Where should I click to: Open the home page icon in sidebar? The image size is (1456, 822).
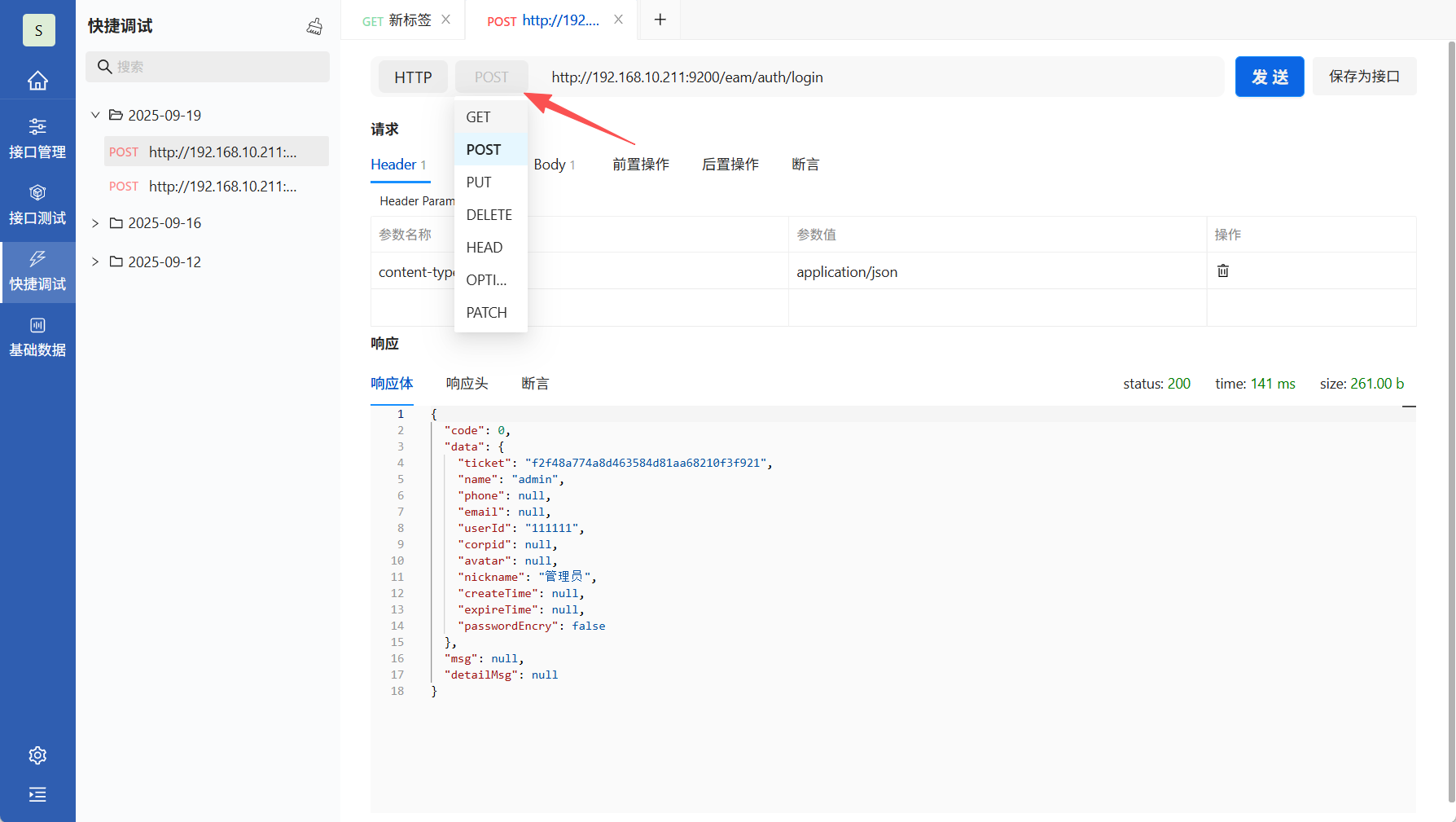[x=37, y=81]
